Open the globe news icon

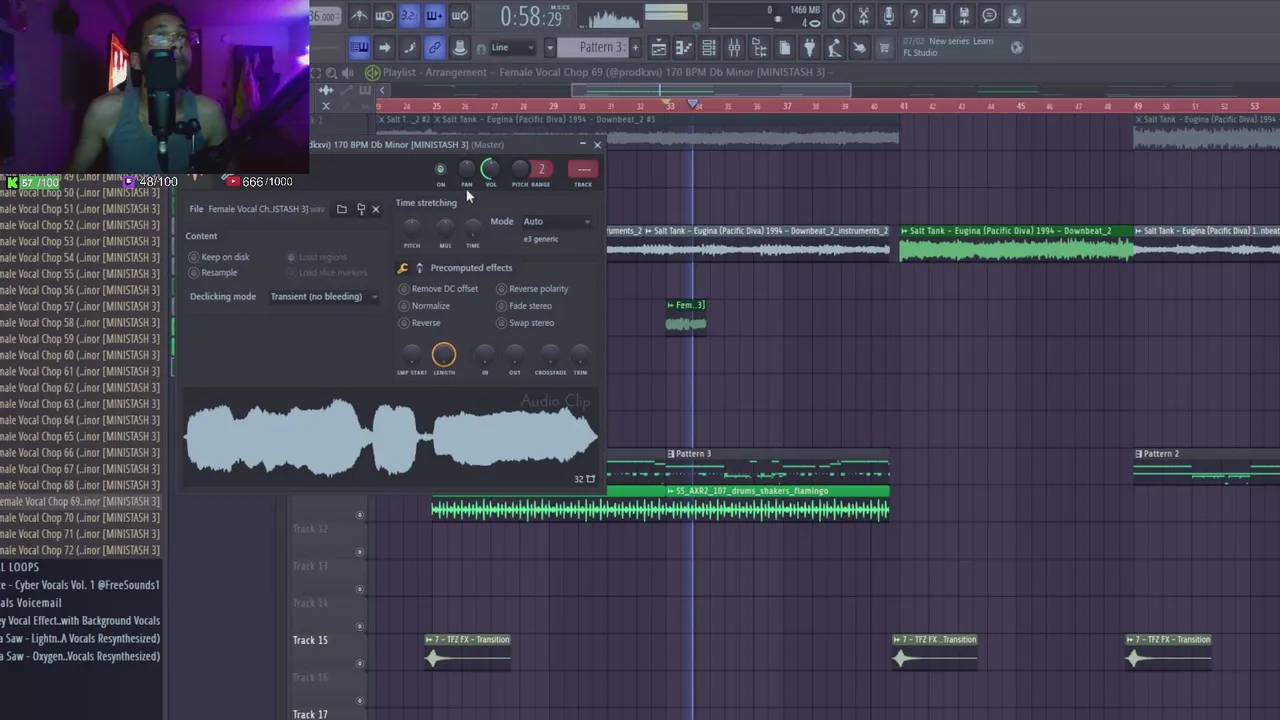[x=1016, y=47]
